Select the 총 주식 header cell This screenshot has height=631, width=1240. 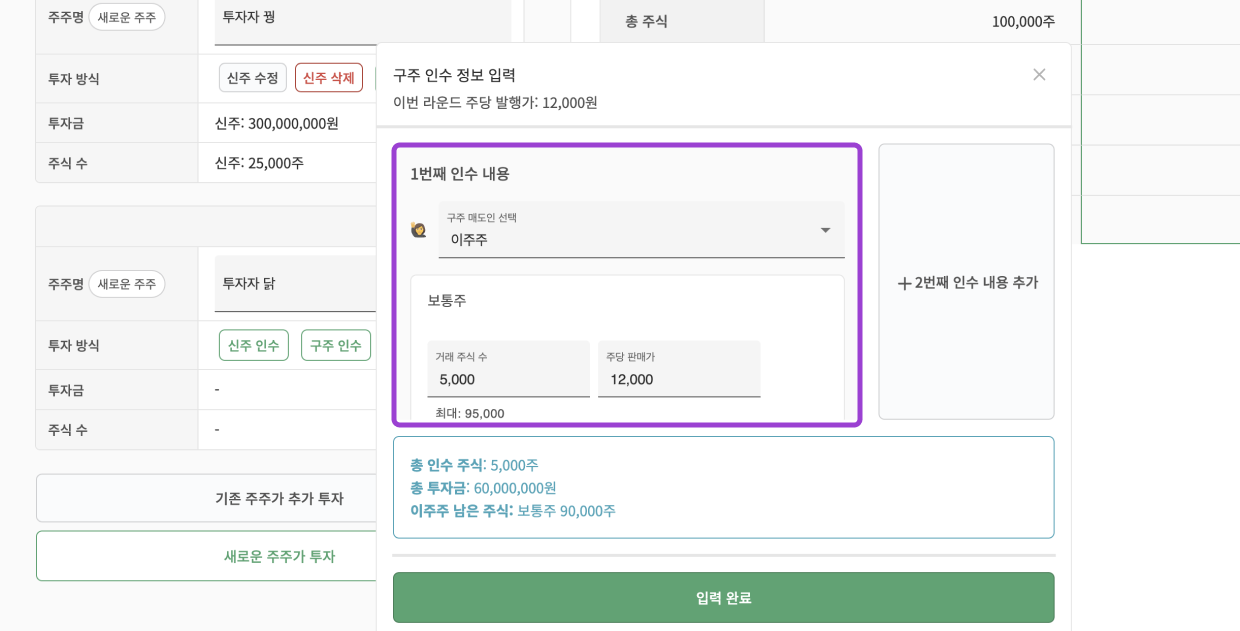[681, 19]
